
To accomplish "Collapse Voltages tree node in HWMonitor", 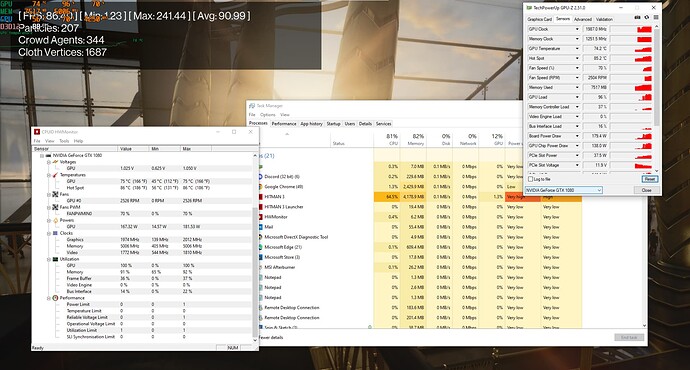I will point(49,162).
